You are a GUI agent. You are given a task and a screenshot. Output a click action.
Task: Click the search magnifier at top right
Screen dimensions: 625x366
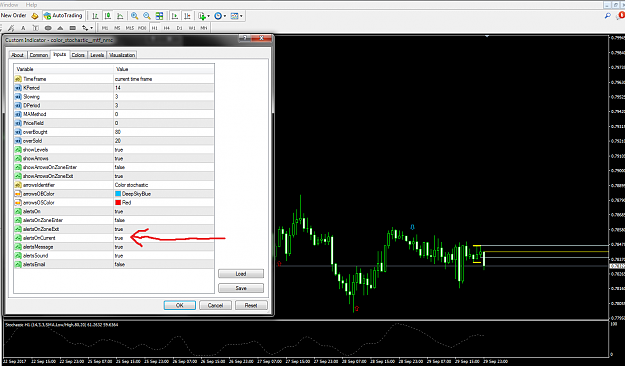pyautogui.click(x=607, y=16)
